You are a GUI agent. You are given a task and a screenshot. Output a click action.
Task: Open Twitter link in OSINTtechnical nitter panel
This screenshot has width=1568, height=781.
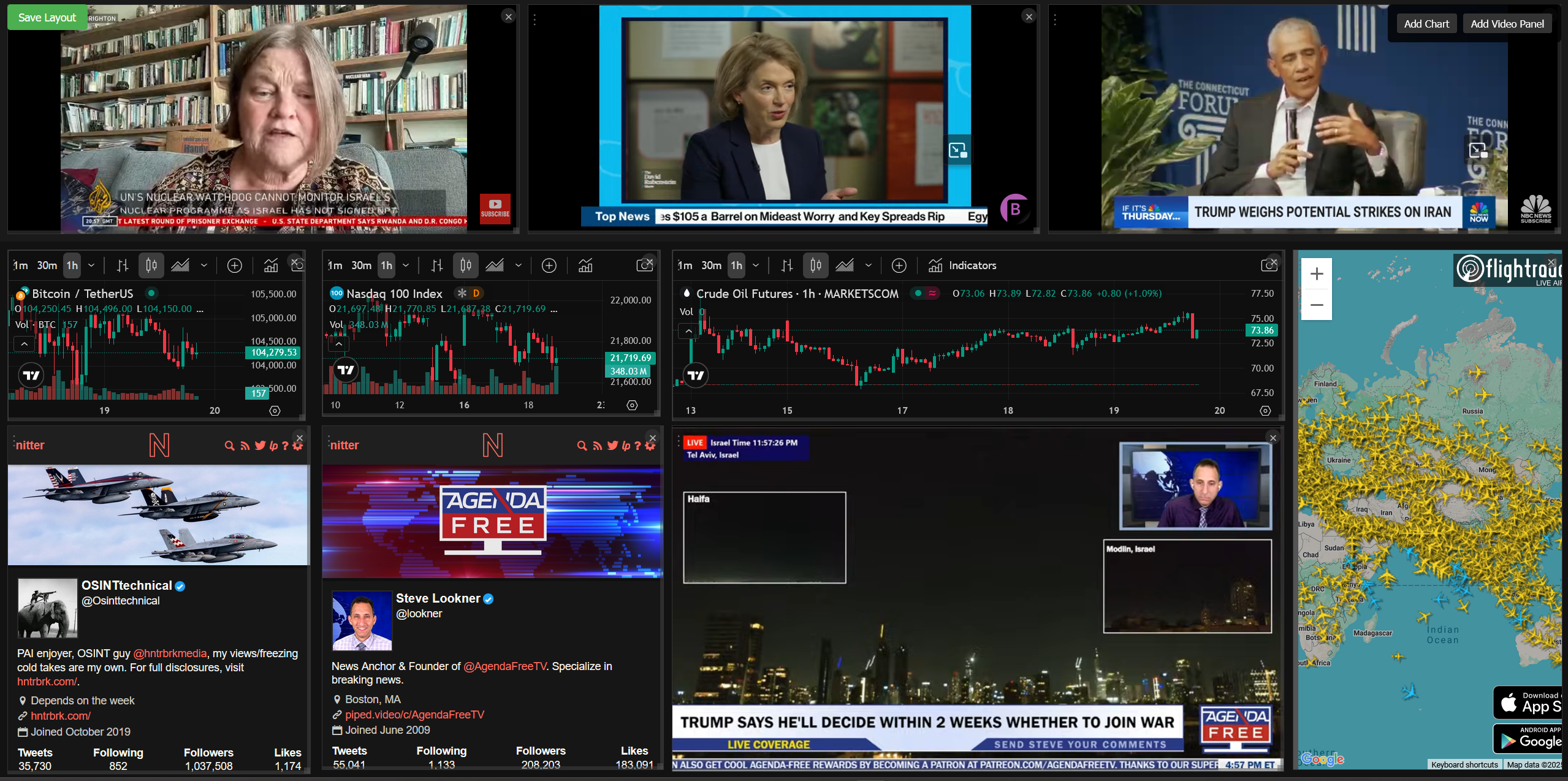(260, 446)
